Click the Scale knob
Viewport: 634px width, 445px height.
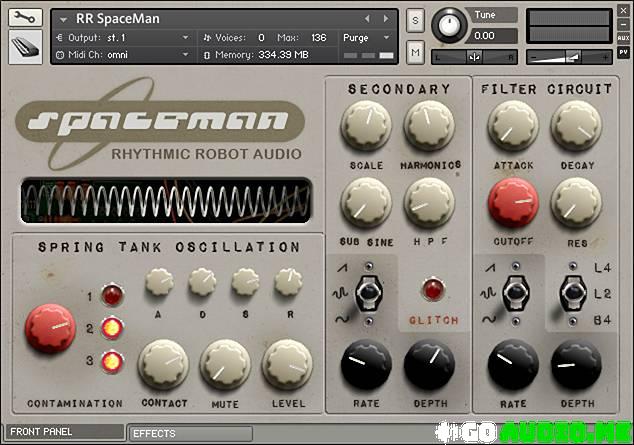(x=366, y=124)
